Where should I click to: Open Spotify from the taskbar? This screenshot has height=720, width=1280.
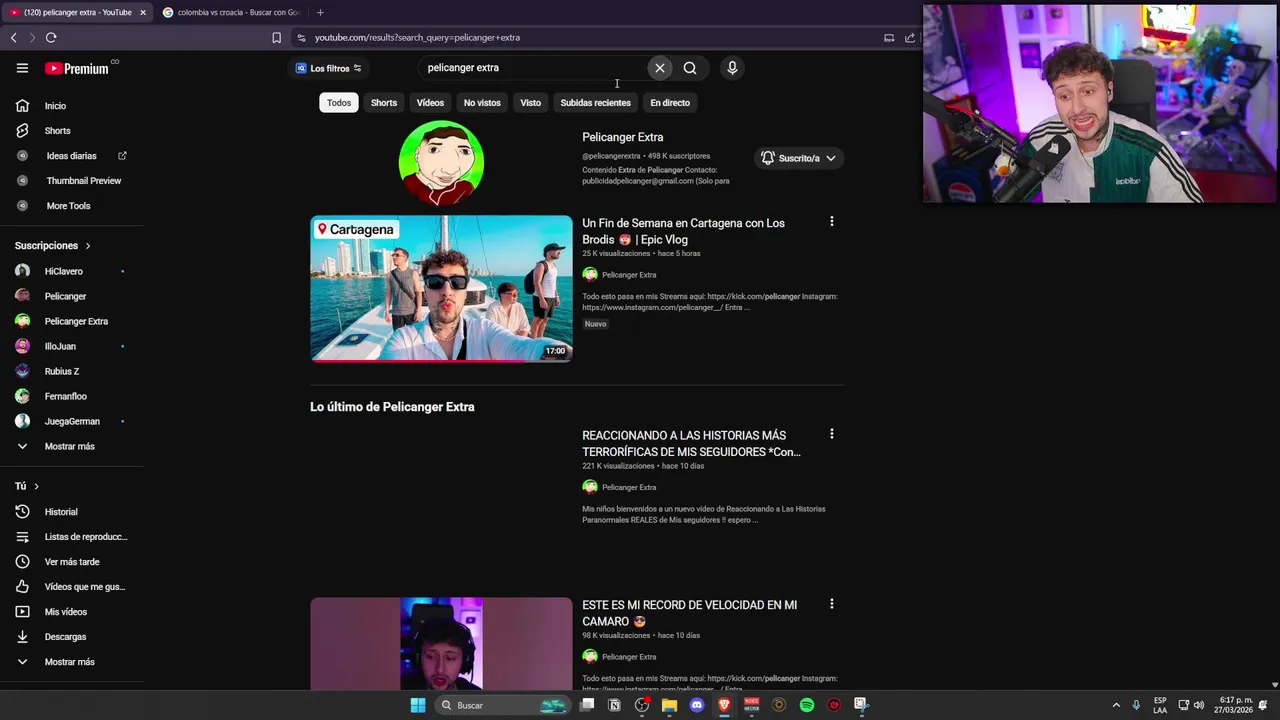pos(806,705)
